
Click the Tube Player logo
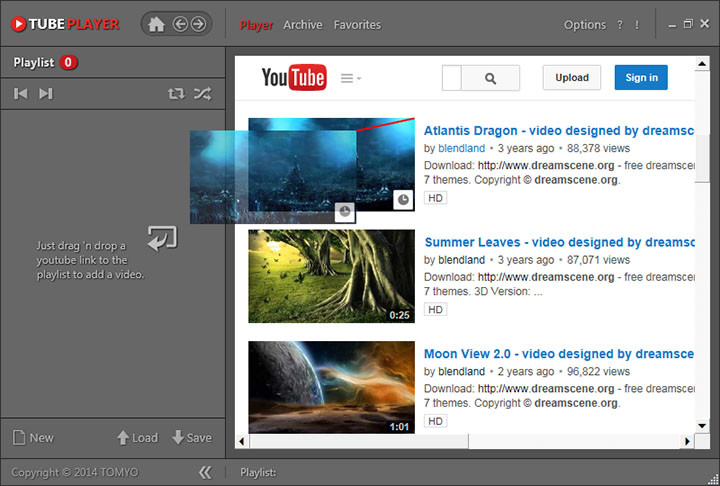tap(65, 24)
